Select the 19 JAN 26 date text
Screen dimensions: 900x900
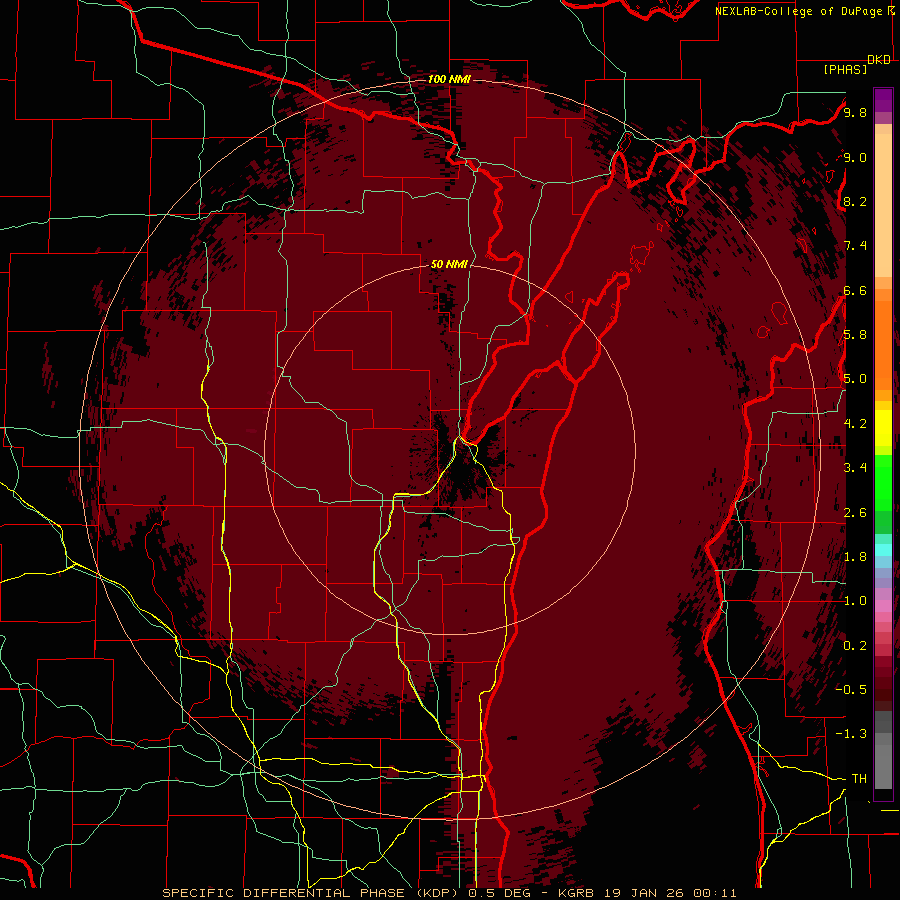click(643, 893)
